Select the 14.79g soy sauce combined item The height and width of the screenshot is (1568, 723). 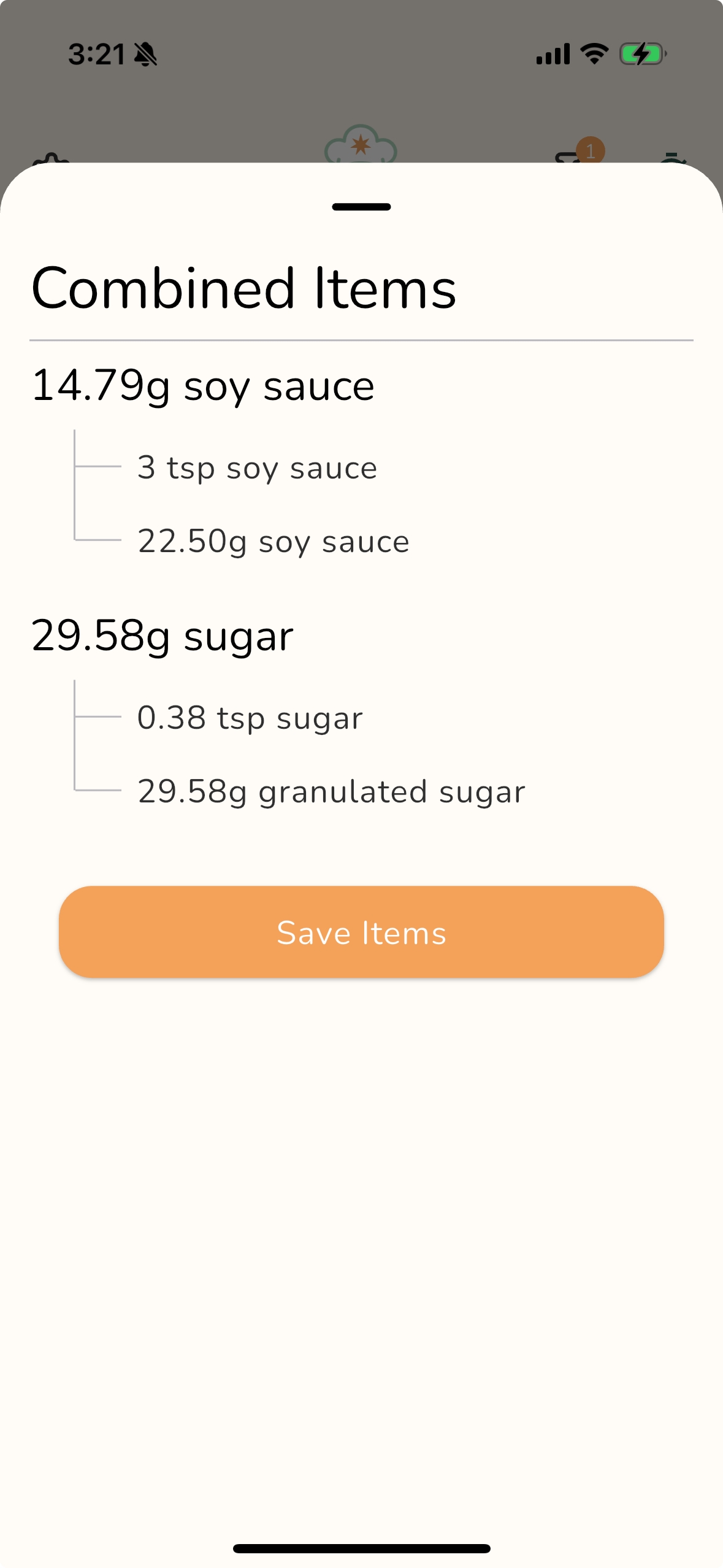pyautogui.click(x=203, y=386)
